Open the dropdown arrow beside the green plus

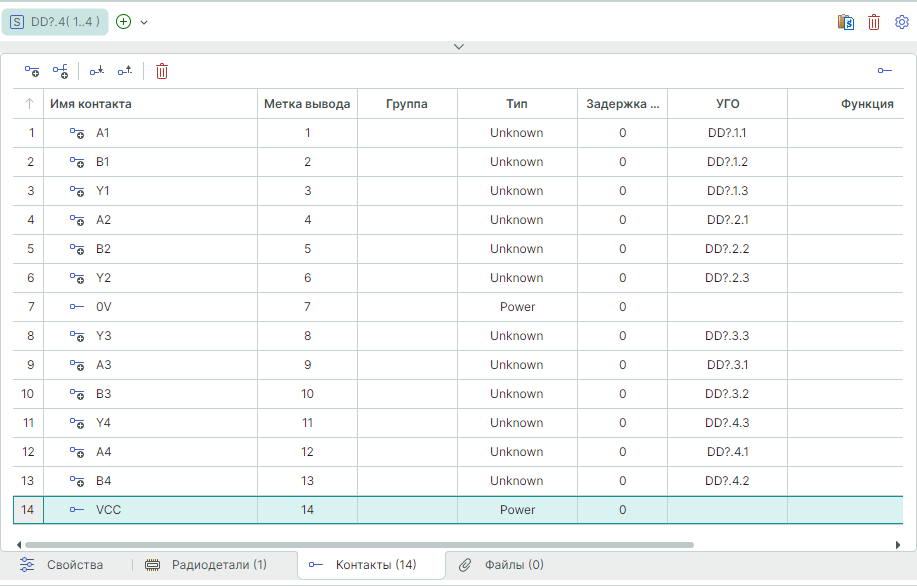click(x=144, y=22)
